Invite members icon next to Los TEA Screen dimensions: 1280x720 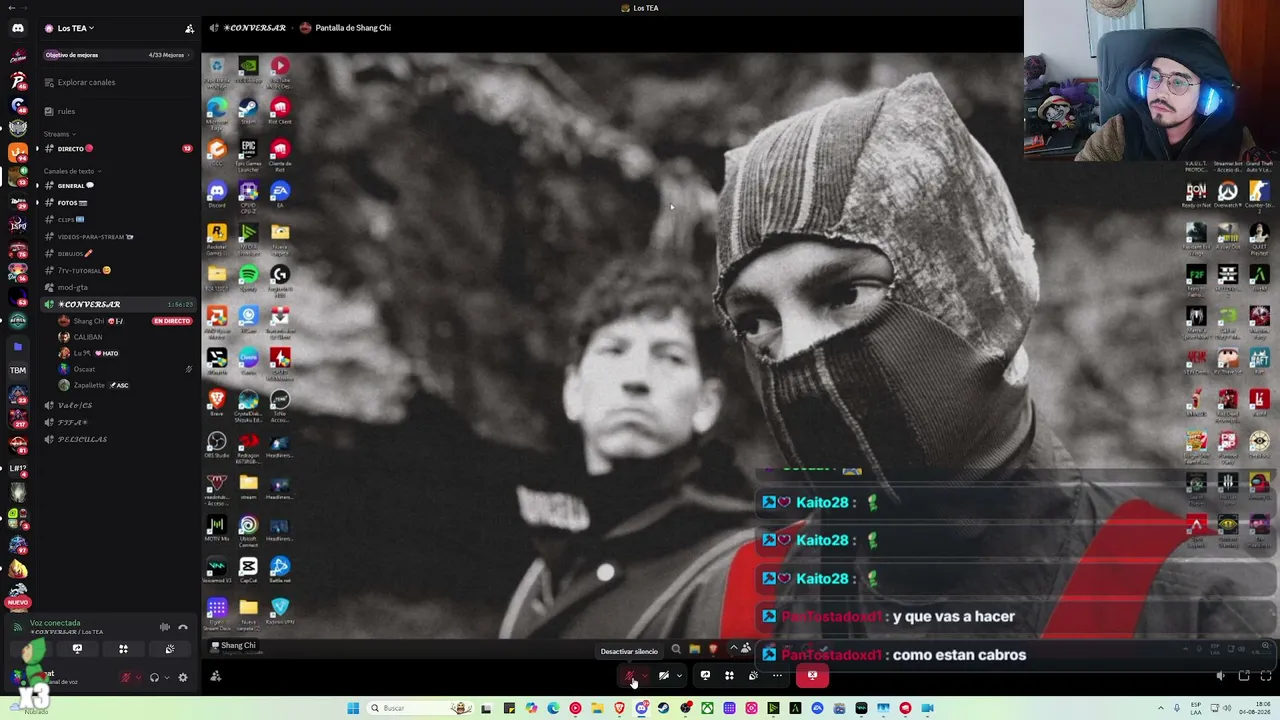189,28
